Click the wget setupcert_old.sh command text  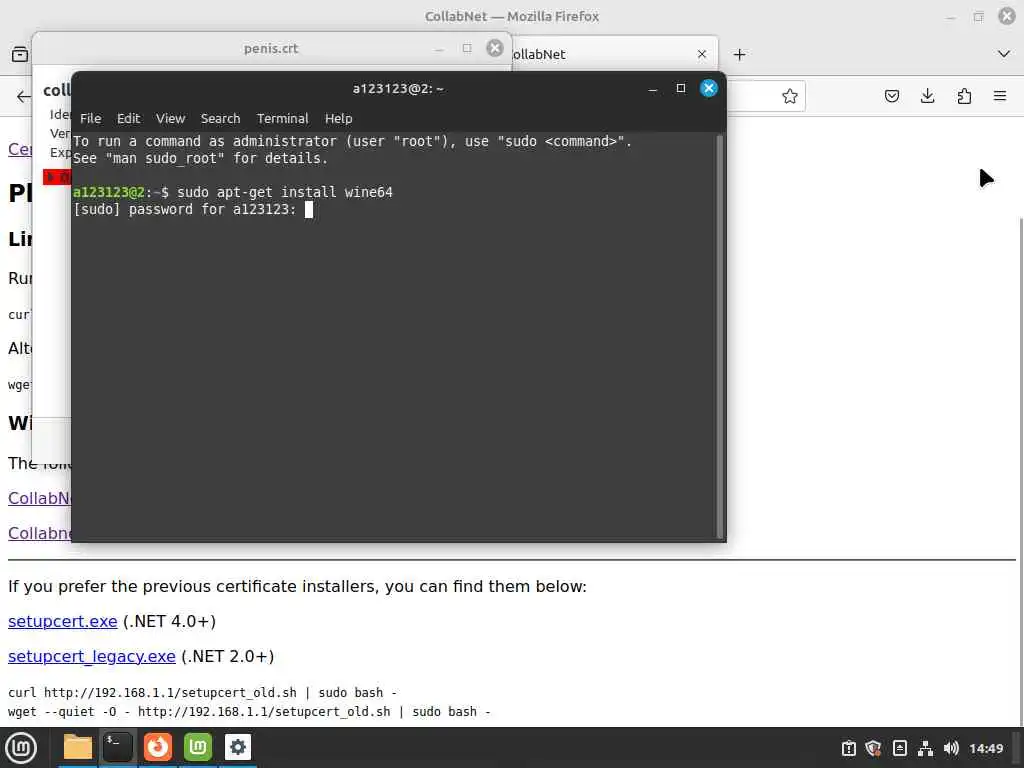(249, 712)
